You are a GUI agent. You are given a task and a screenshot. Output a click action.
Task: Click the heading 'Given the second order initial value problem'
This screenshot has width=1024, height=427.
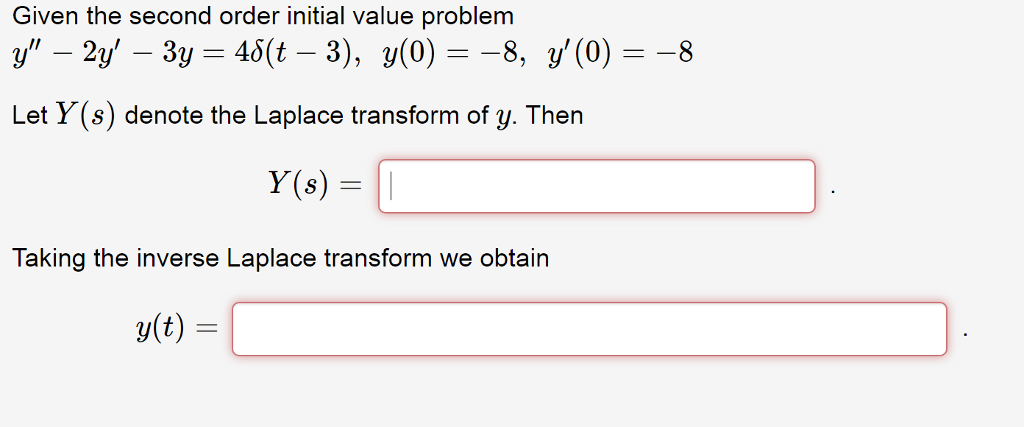[x=263, y=16]
